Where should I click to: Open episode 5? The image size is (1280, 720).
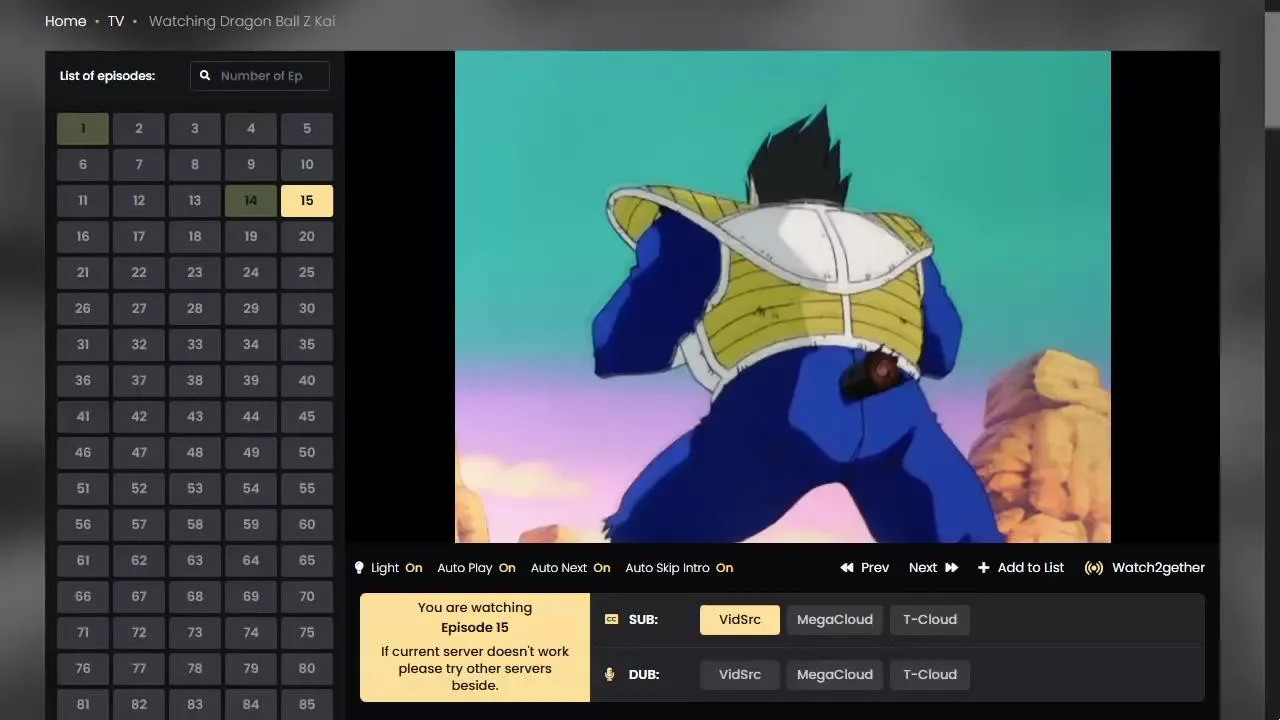click(307, 129)
